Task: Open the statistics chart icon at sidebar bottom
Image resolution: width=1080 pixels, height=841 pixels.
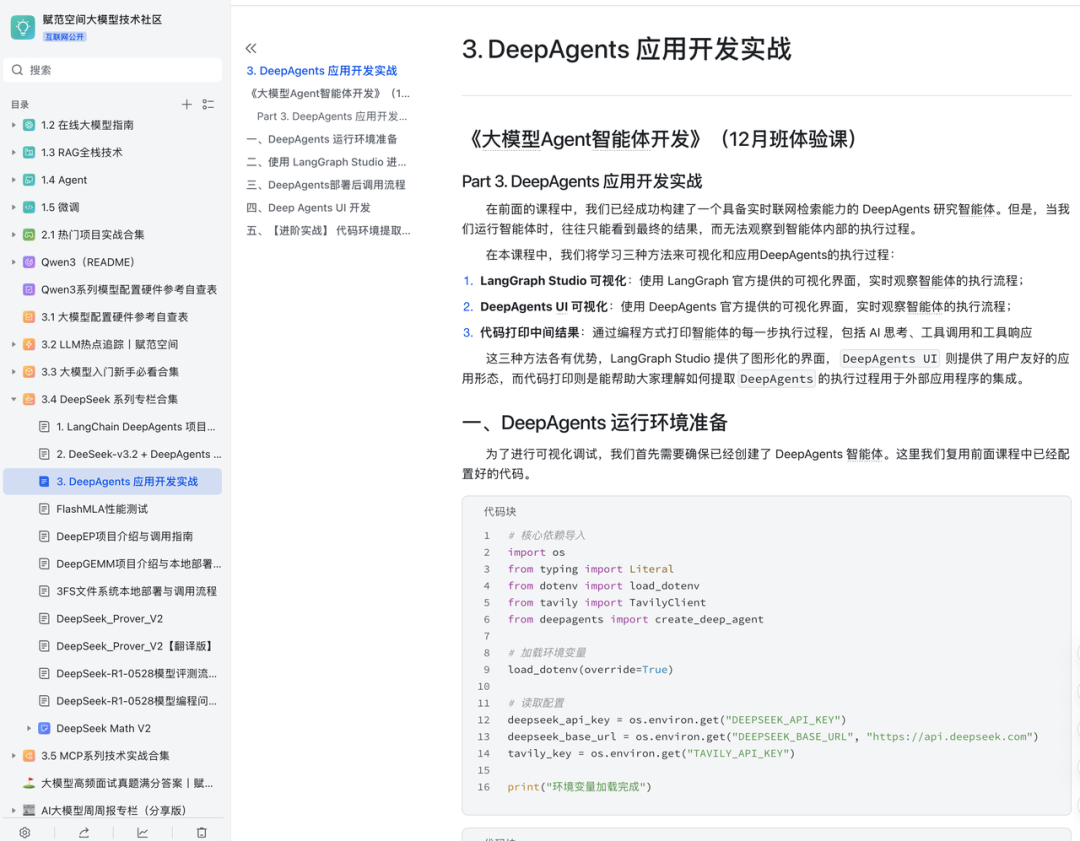Action: tap(143, 833)
